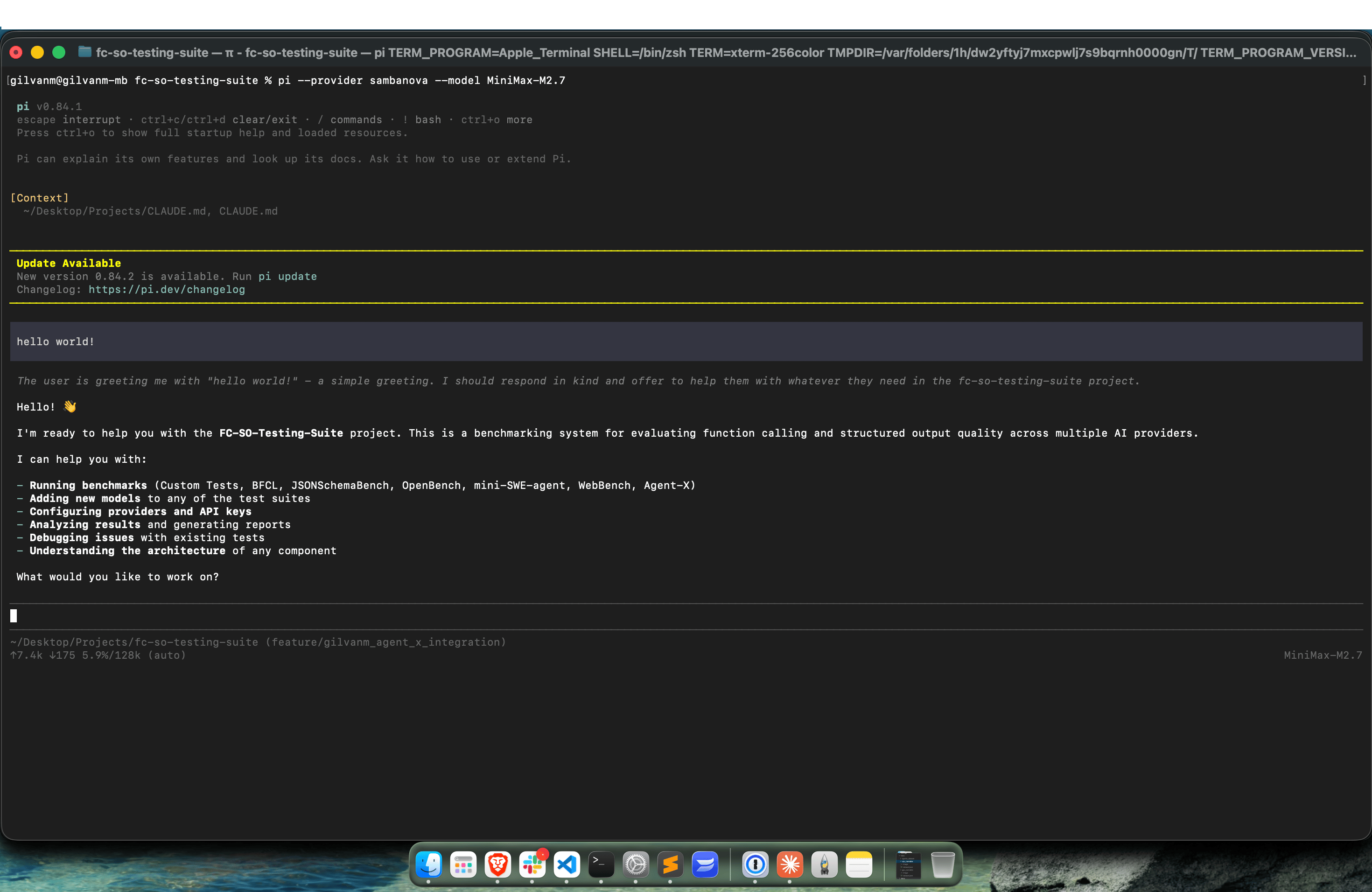Click the 'Analyzing results' bullet
1372x892 pixels.
click(x=154, y=524)
